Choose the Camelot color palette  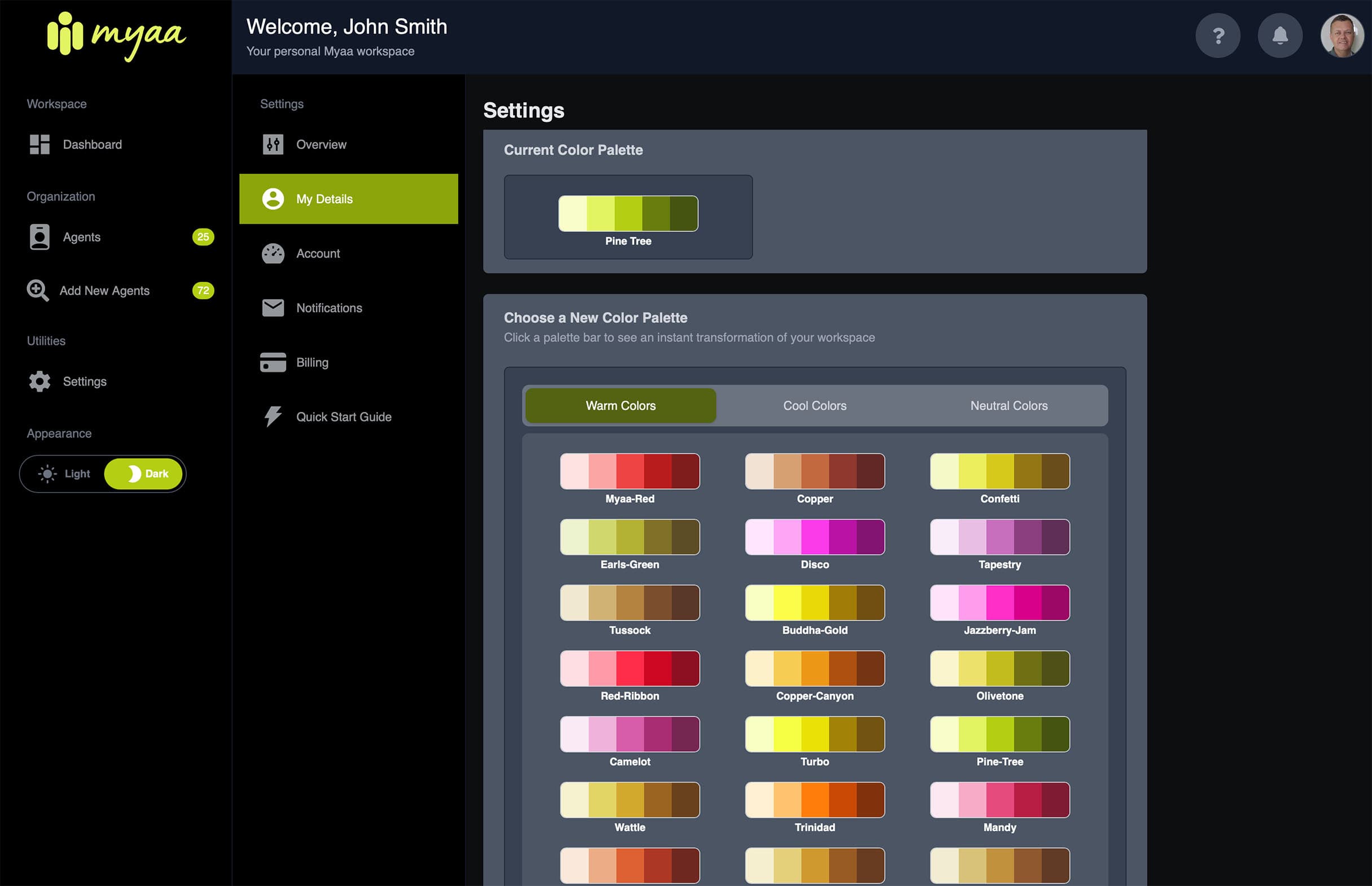tap(630, 734)
